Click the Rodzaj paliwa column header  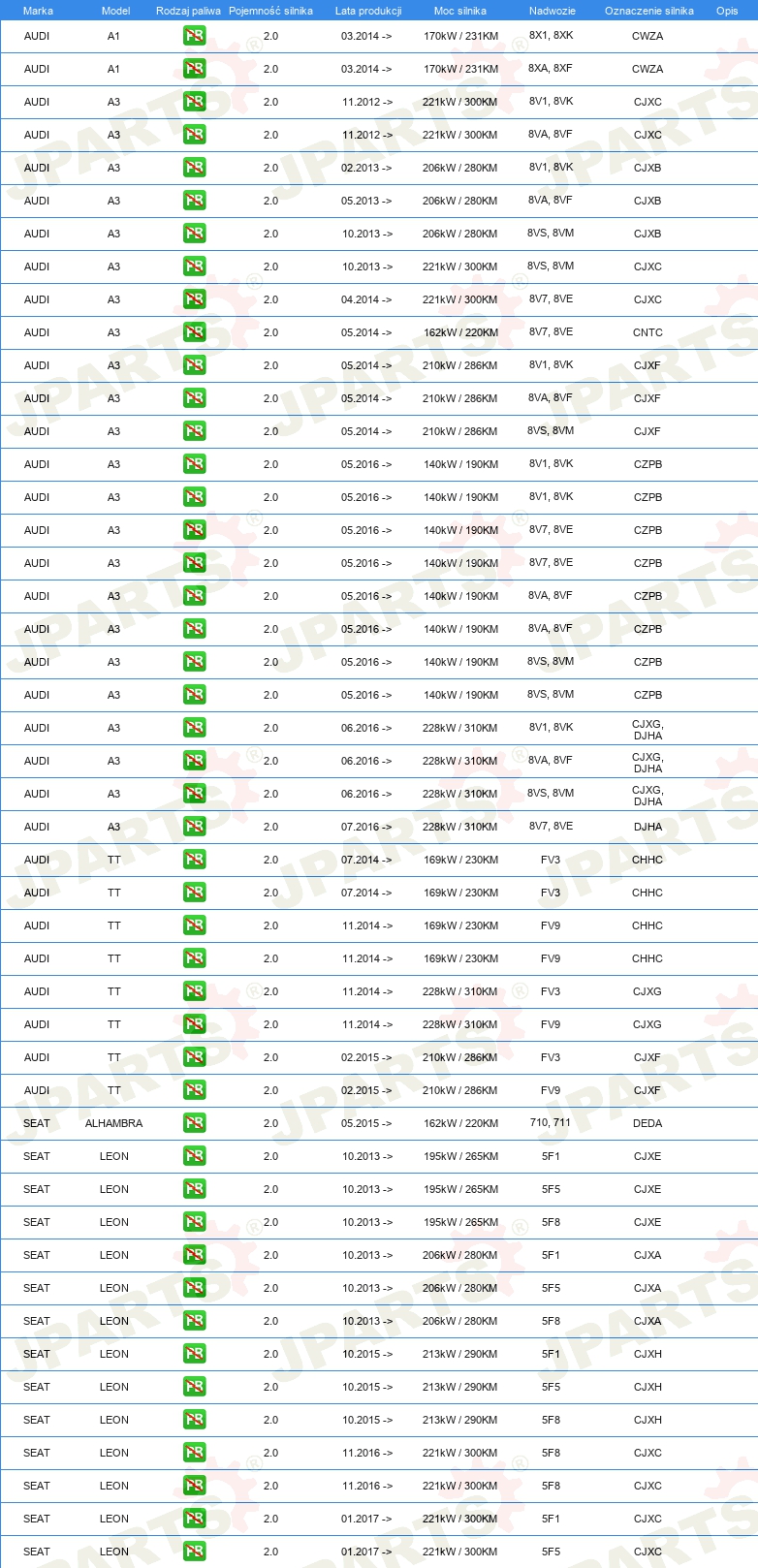[188, 11]
